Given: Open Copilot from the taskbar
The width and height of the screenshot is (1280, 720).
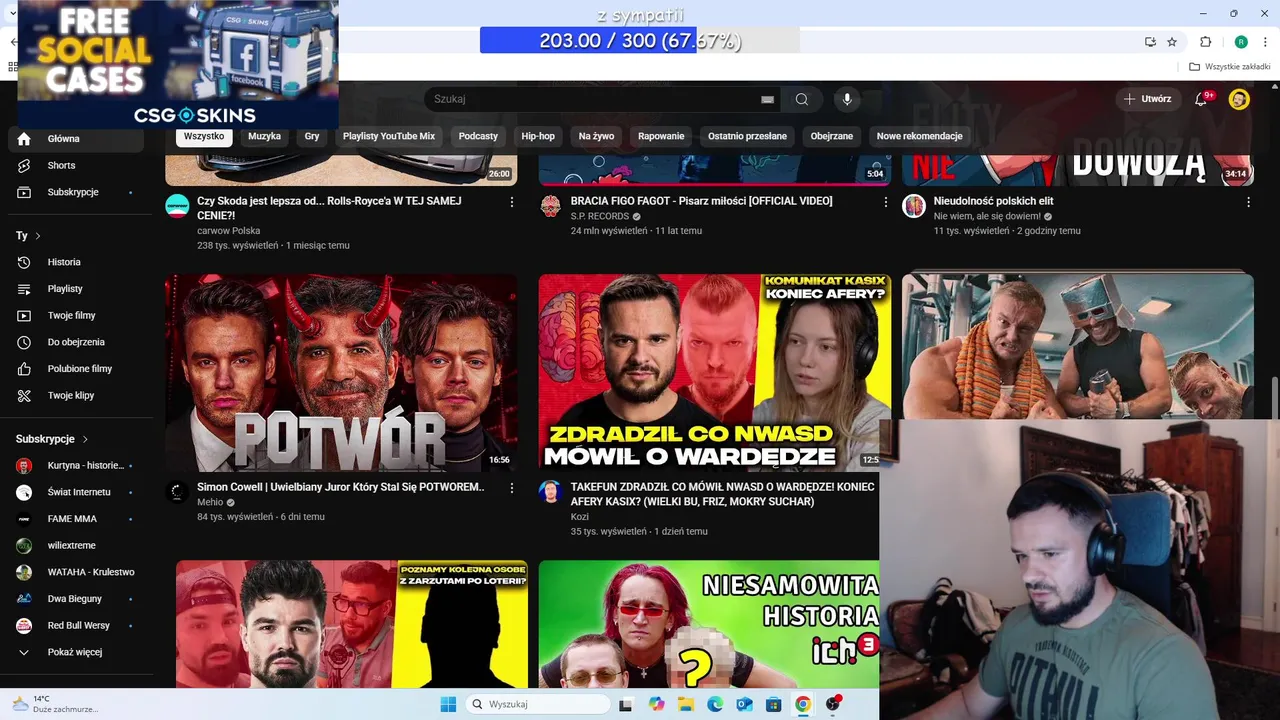Looking at the screenshot, I should pyautogui.click(x=656, y=704).
